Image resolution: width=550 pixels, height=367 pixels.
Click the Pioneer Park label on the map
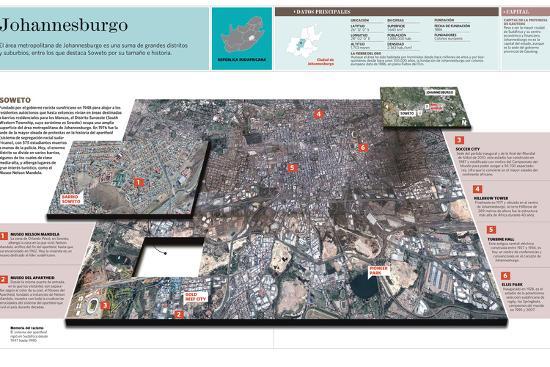(x=378, y=271)
